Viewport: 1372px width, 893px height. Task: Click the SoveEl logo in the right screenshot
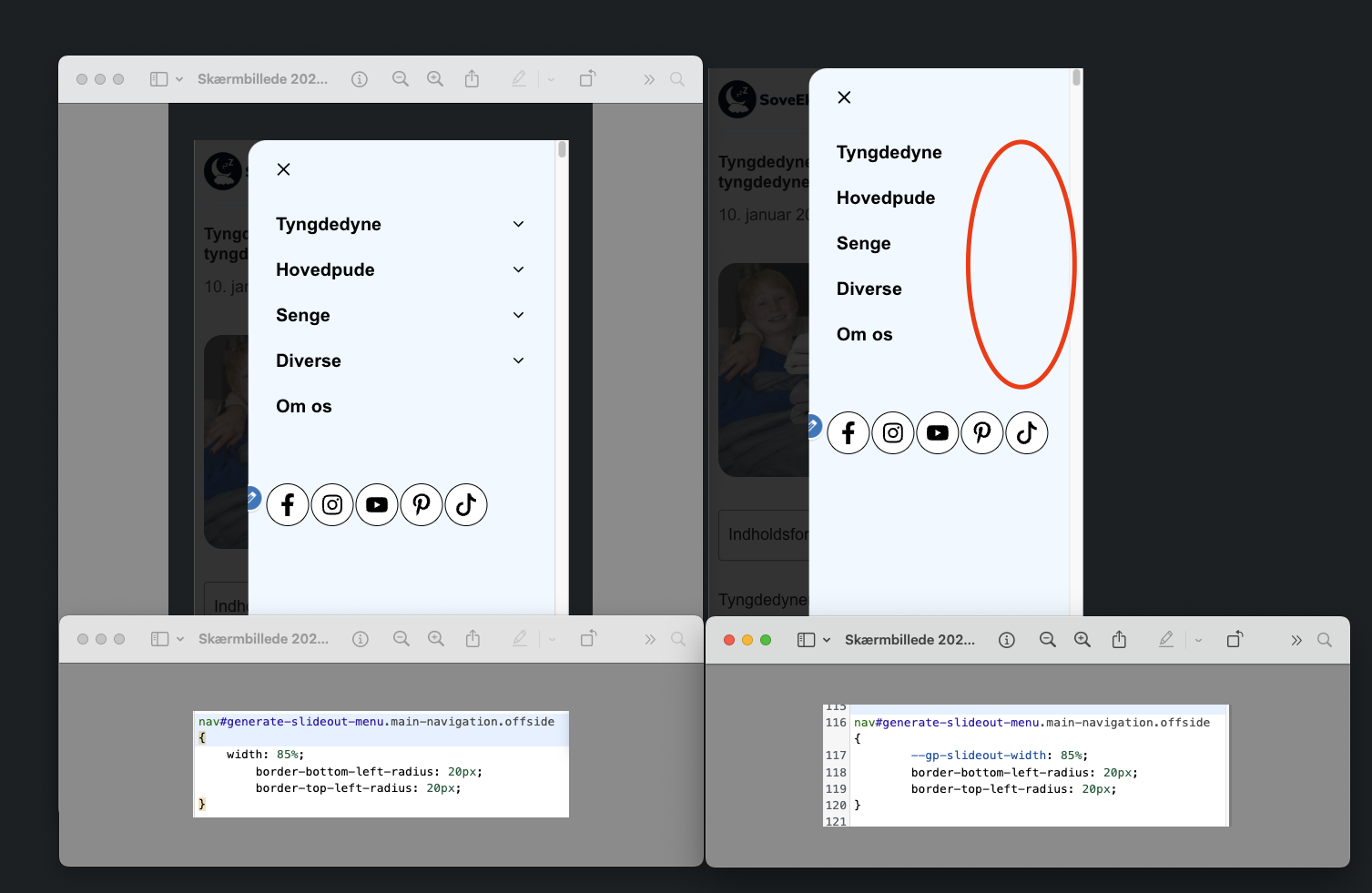(x=763, y=99)
